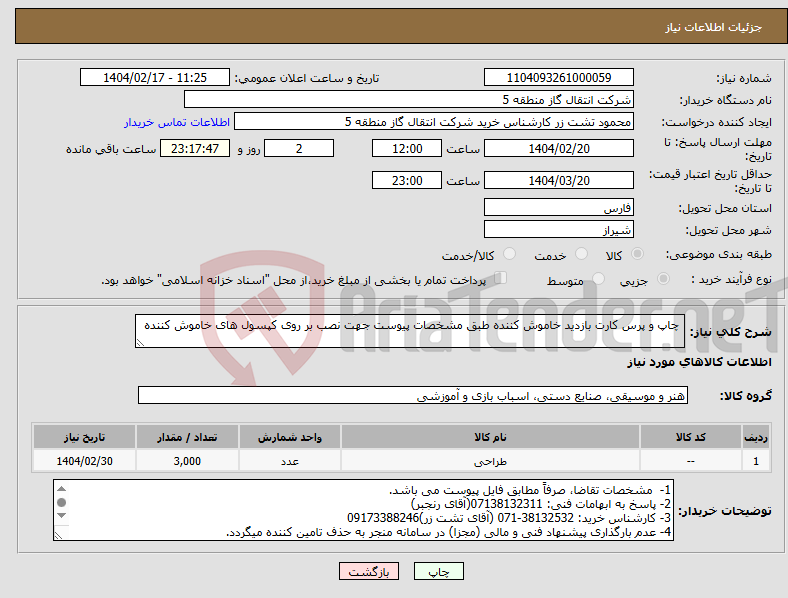788x598 pixels.
Task: Click the goods group field
Action: 413,395
